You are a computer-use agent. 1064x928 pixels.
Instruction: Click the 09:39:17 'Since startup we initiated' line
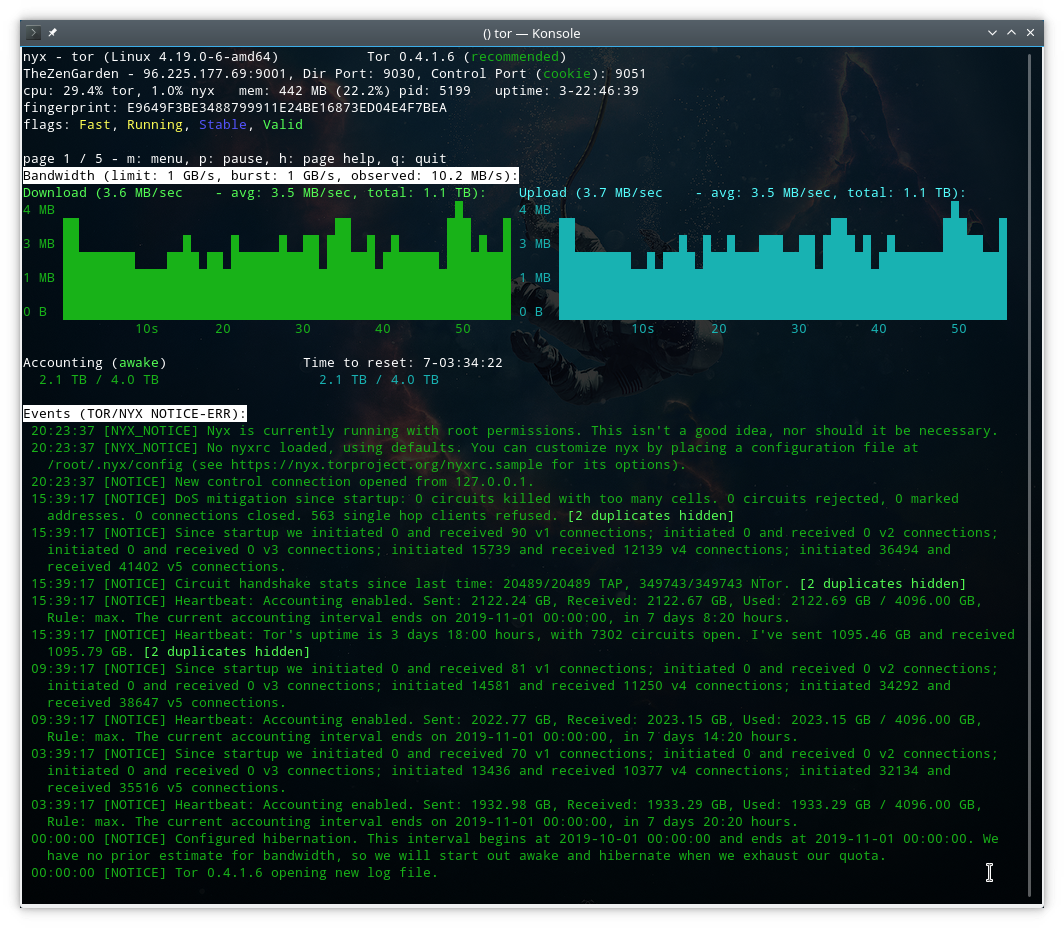click(x=514, y=685)
